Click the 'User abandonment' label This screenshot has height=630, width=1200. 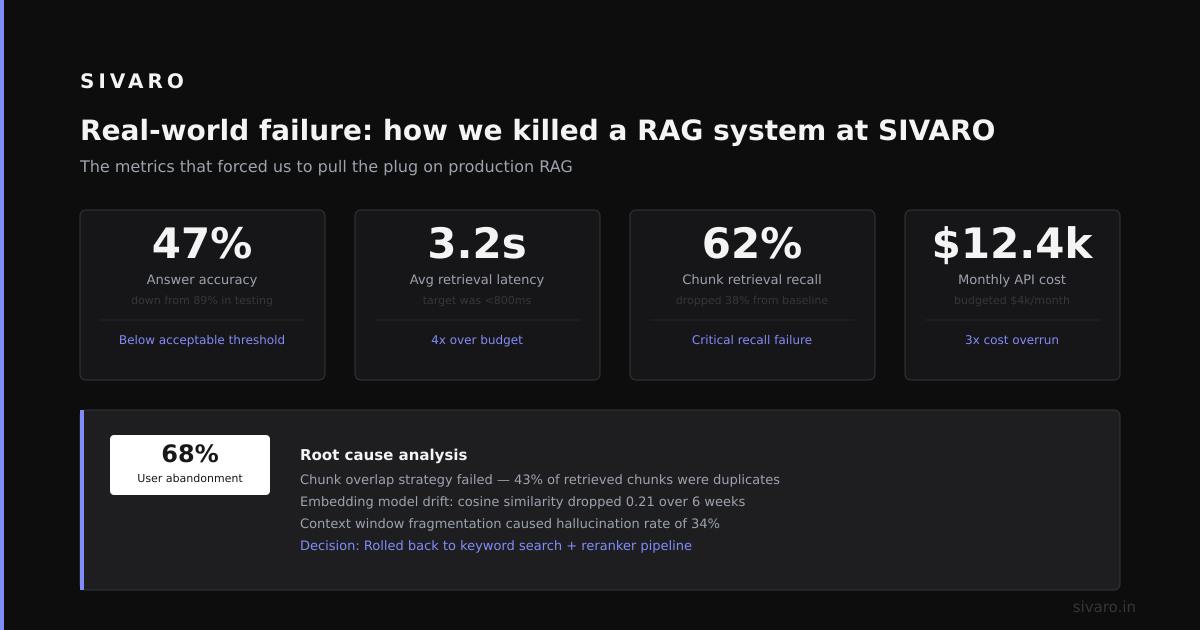pyautogui.click(x=190, y=478)
